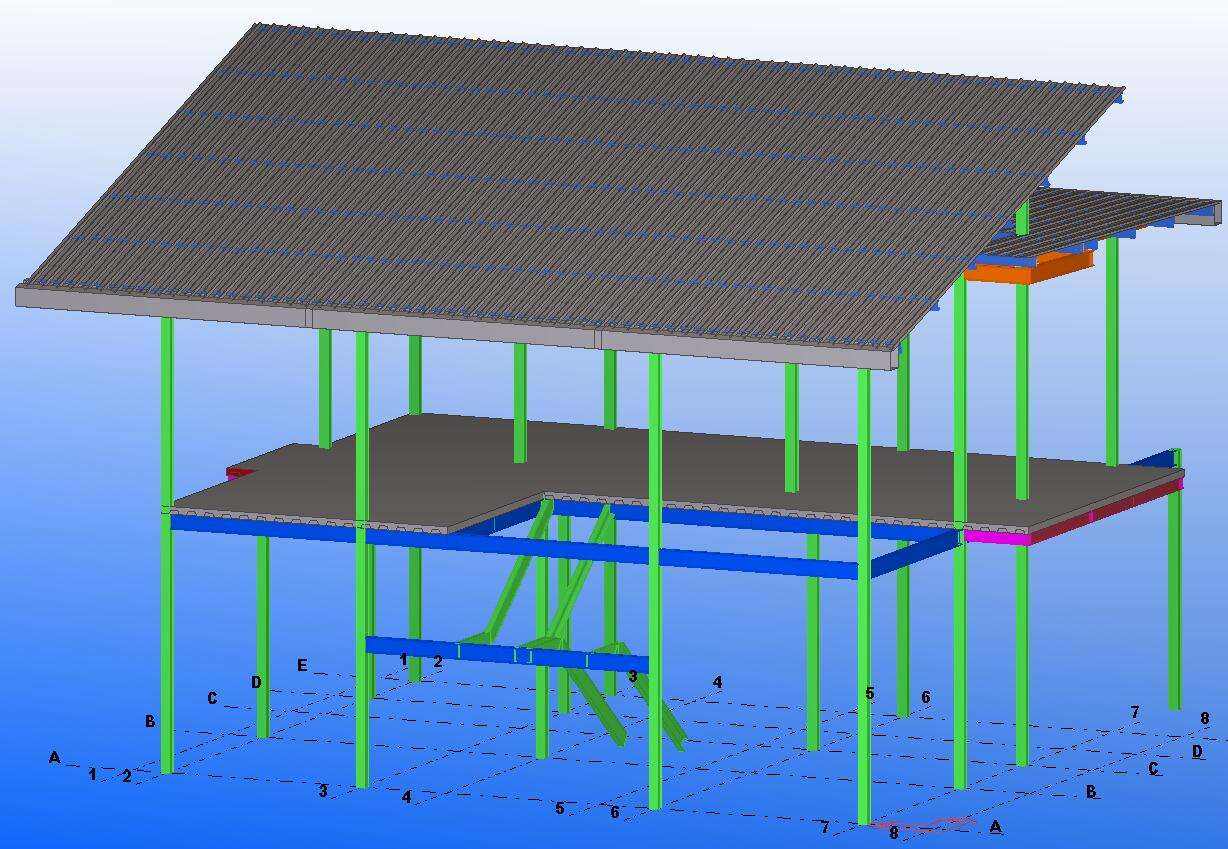The width and height of the screenshot is (1228, 849).
Task: Select the blue stair landing beam
Action: 500,652
